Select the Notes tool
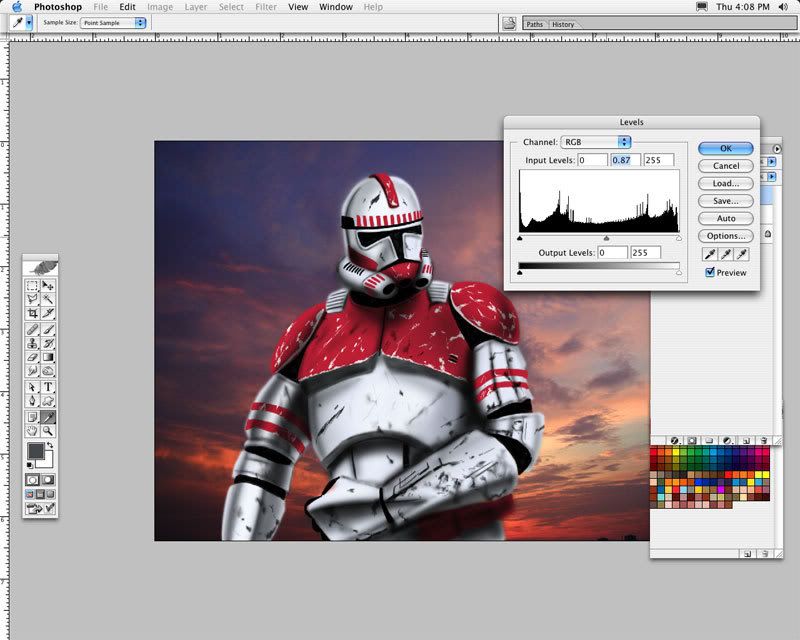 tap(33, 417)
